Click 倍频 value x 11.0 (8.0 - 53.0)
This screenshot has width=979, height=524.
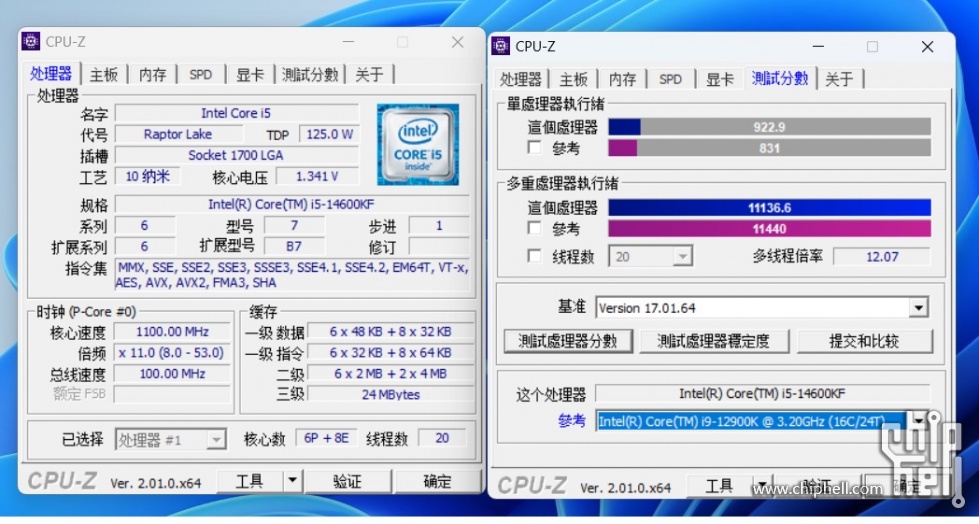pos(172,353)
